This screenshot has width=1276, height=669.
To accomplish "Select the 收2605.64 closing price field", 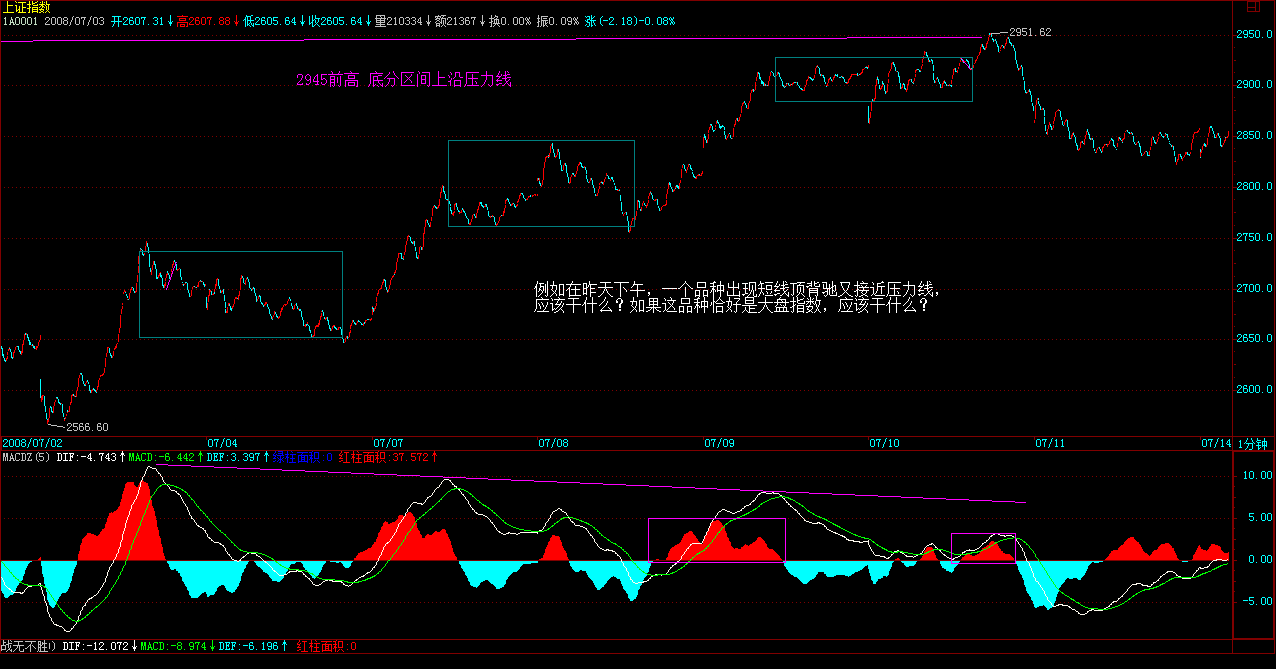I will tap(339, 20).
